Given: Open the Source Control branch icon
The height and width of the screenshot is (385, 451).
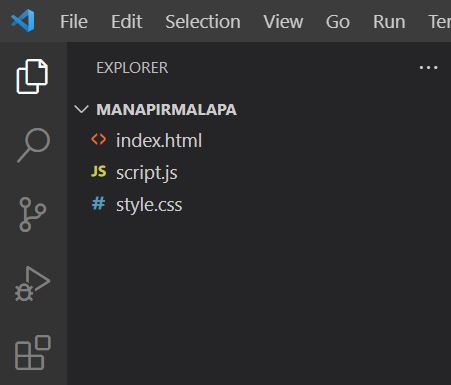Looking at the screenshot, I should coord(32,214).
